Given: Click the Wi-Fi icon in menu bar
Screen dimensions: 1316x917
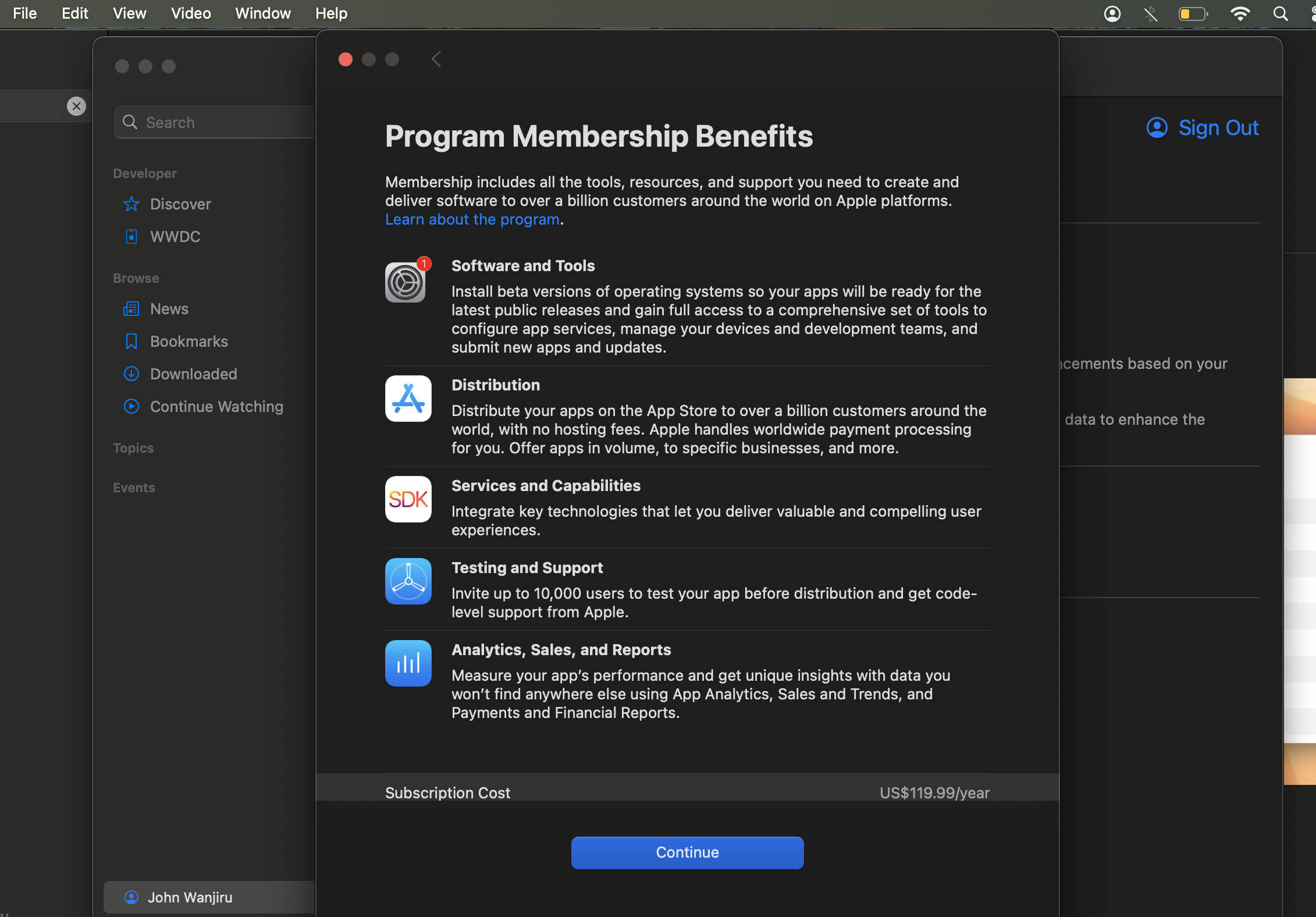Looking at the screenshot, I should (x=1240, y=13).
